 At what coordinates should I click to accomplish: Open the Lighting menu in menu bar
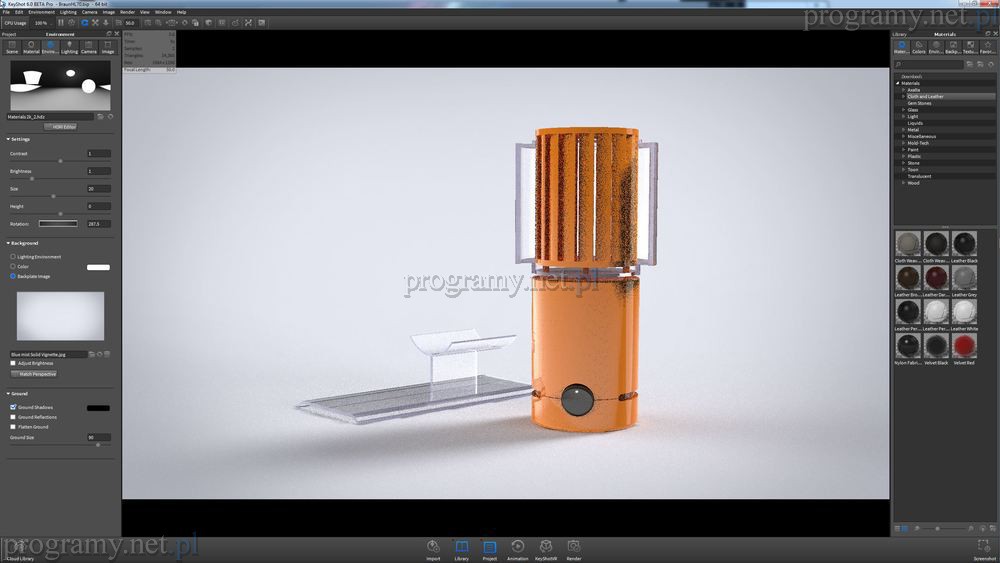pos(68,12)
